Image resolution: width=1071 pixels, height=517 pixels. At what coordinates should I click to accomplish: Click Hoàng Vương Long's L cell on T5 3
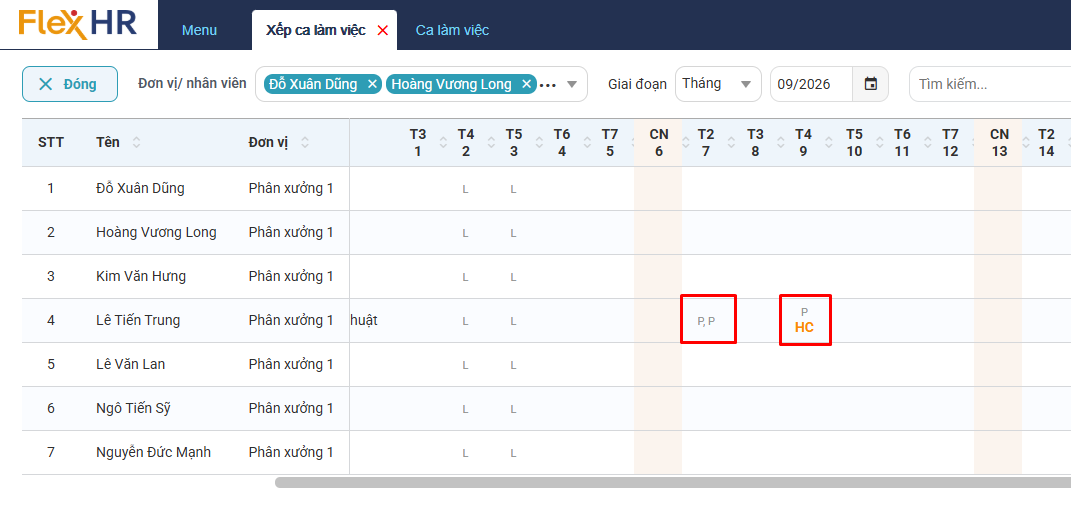point(513,234)
